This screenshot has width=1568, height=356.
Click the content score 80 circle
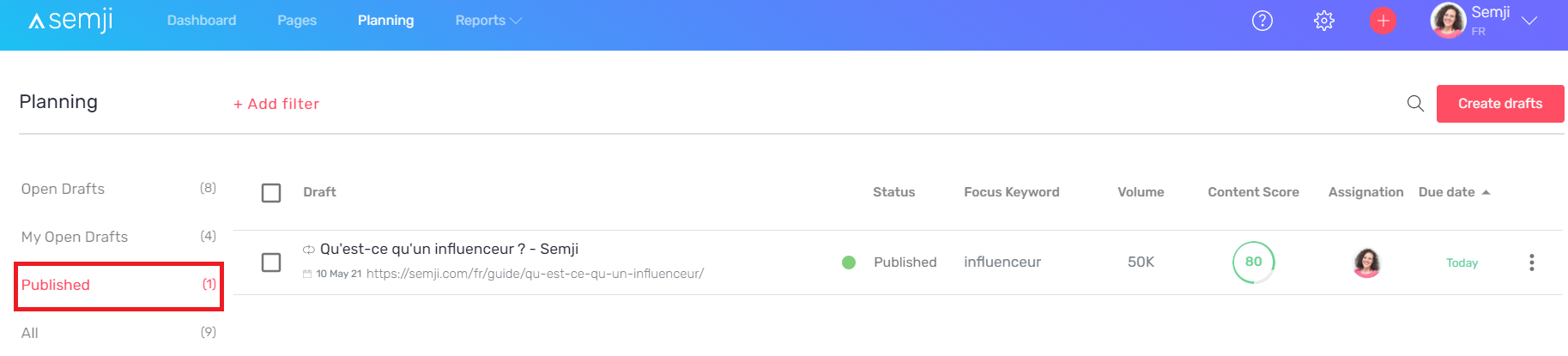pyautogui.click(x=1253, y=262)
